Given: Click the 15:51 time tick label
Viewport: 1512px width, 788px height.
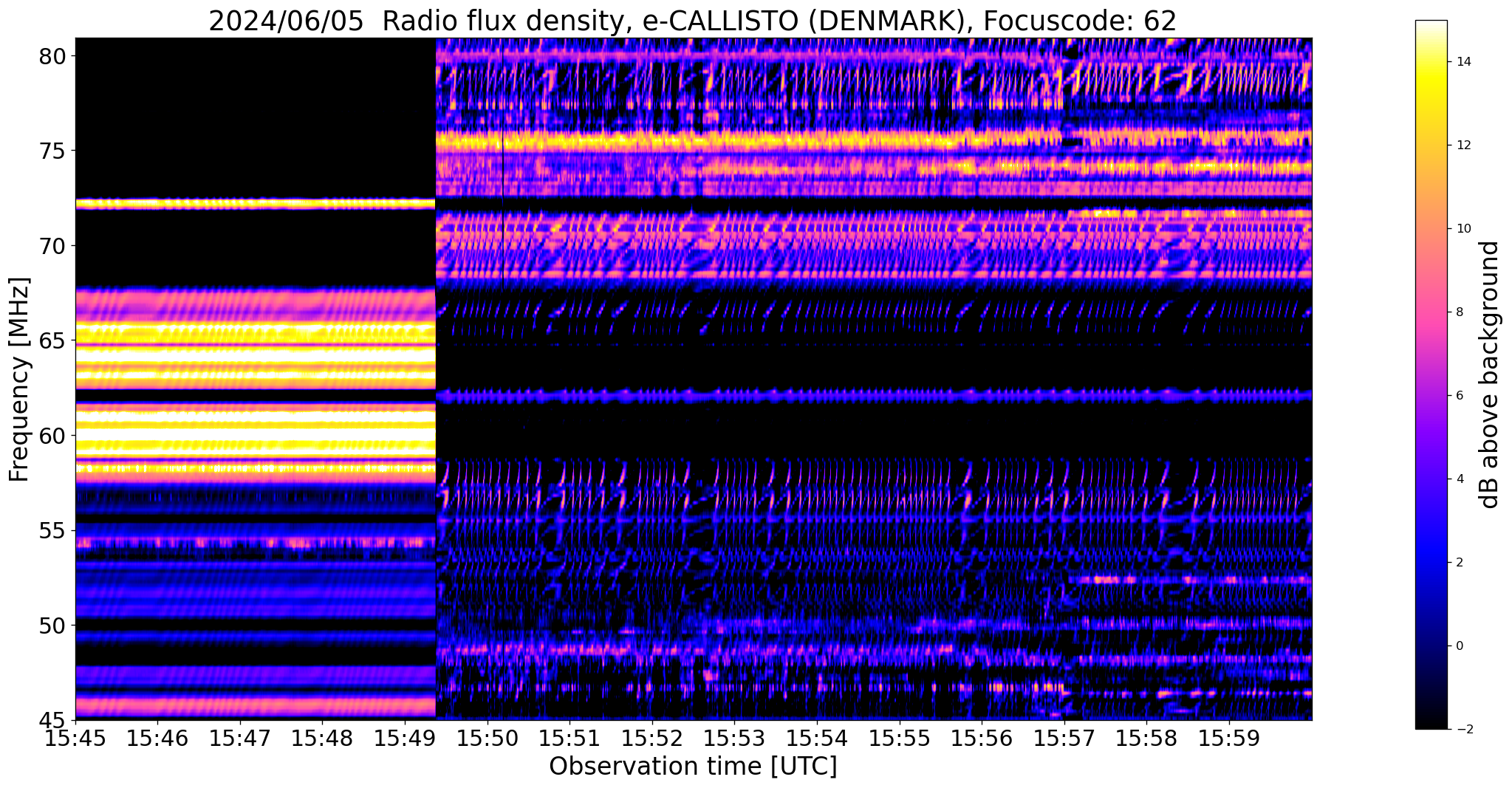Looking at the screenshot, I should click(x=569, y=739).
